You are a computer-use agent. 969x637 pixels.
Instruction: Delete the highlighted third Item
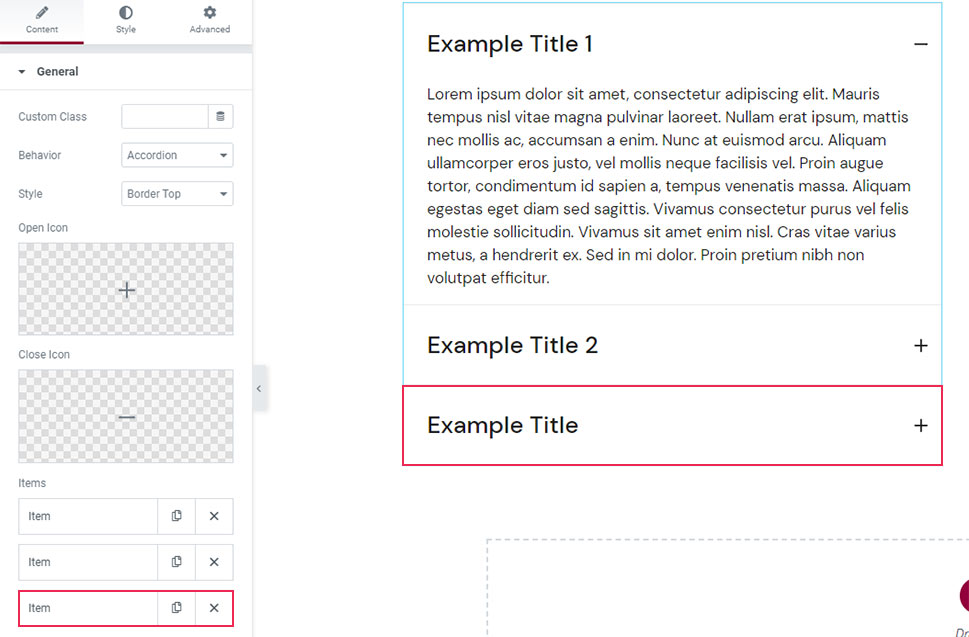click(x=214, y=608)
